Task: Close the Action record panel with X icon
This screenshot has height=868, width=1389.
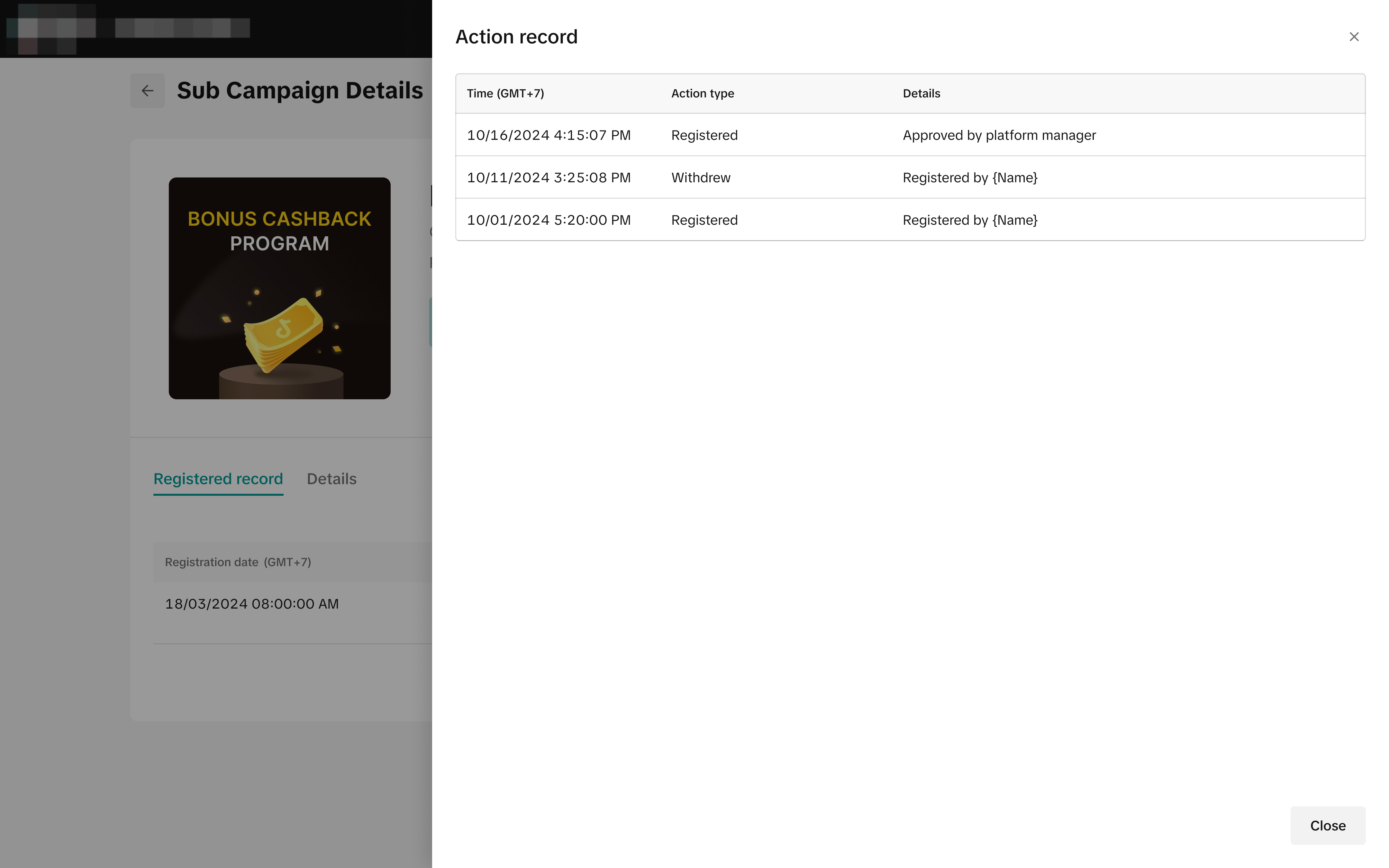Action: pos(1353,37)
